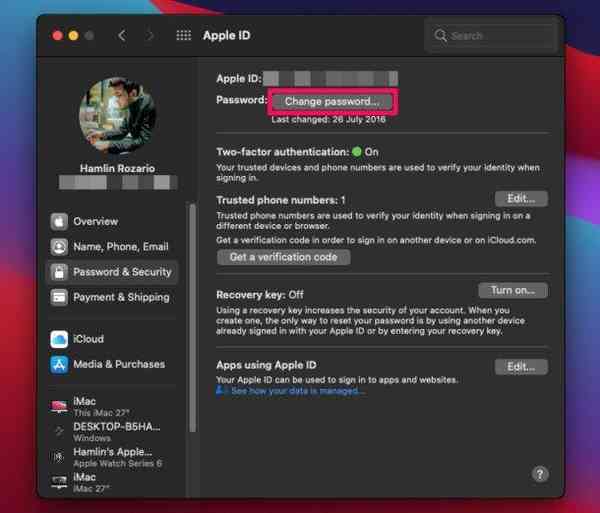Open help with the question mark button
Image resolution: width=600 pixels, height=513 pixels.
[540, 474]
